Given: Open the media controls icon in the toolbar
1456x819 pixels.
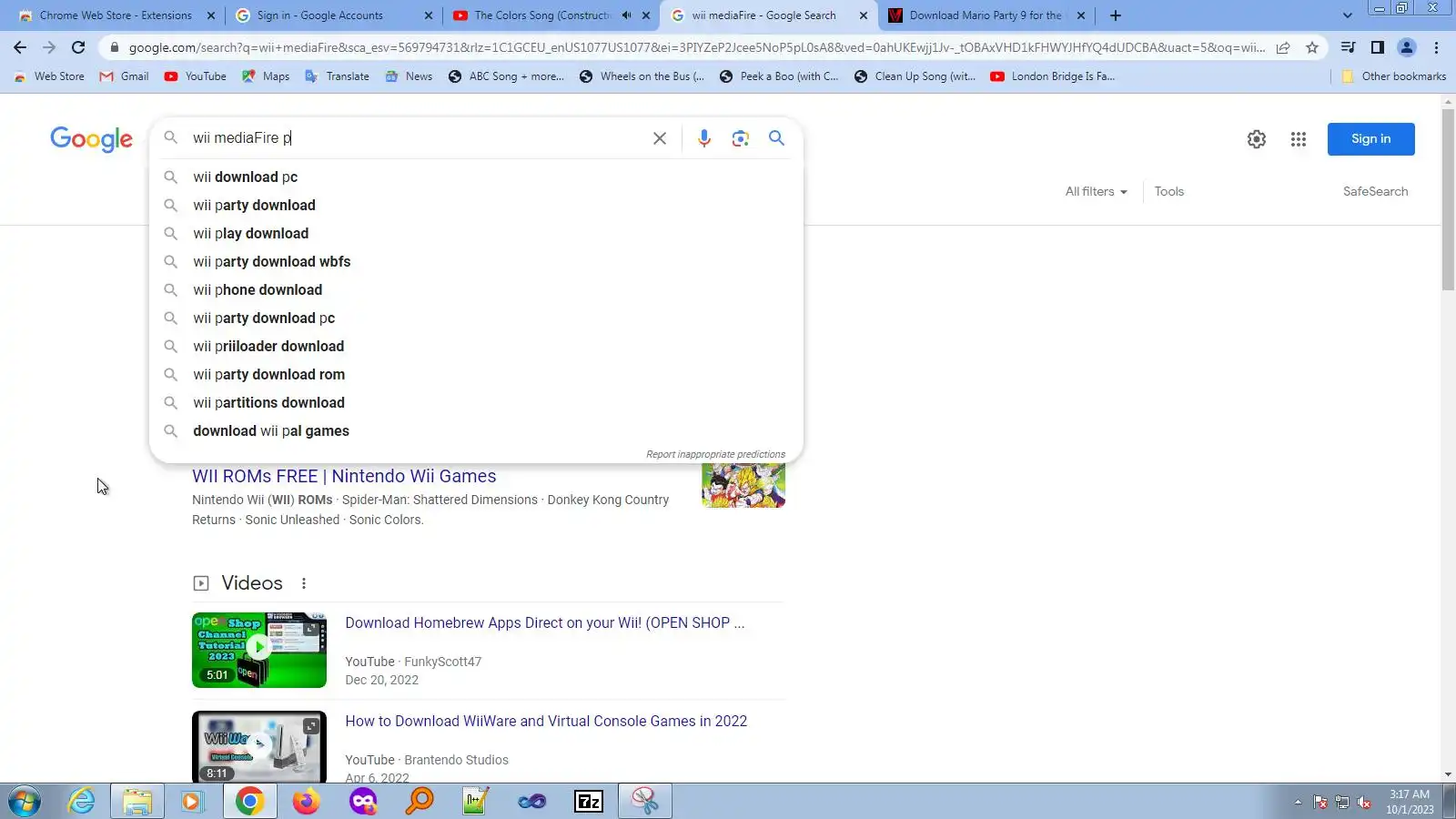Looking at the screenshot, I should (x=1349, y=47).
